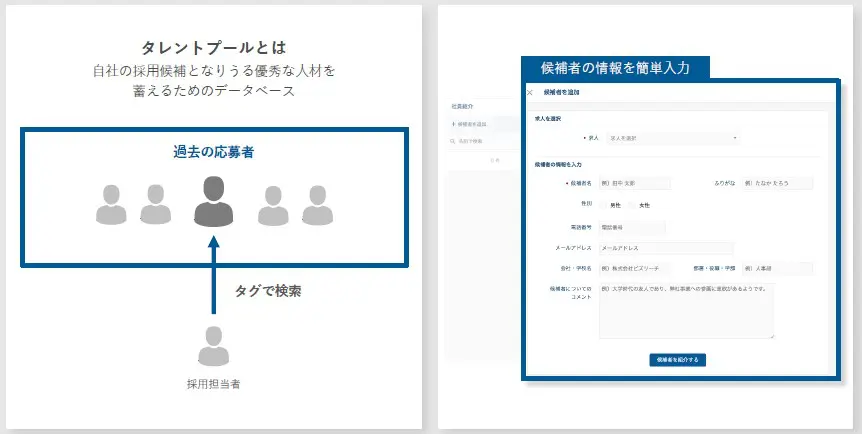Click the rightmost gray applicant icon
Screen dimensions: 862x434
point(316,204)
